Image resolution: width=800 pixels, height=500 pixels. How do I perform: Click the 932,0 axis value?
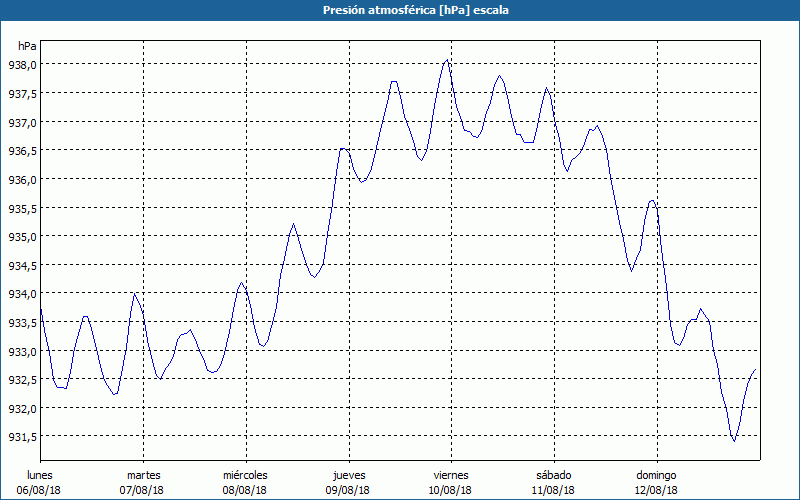(22, 409)
